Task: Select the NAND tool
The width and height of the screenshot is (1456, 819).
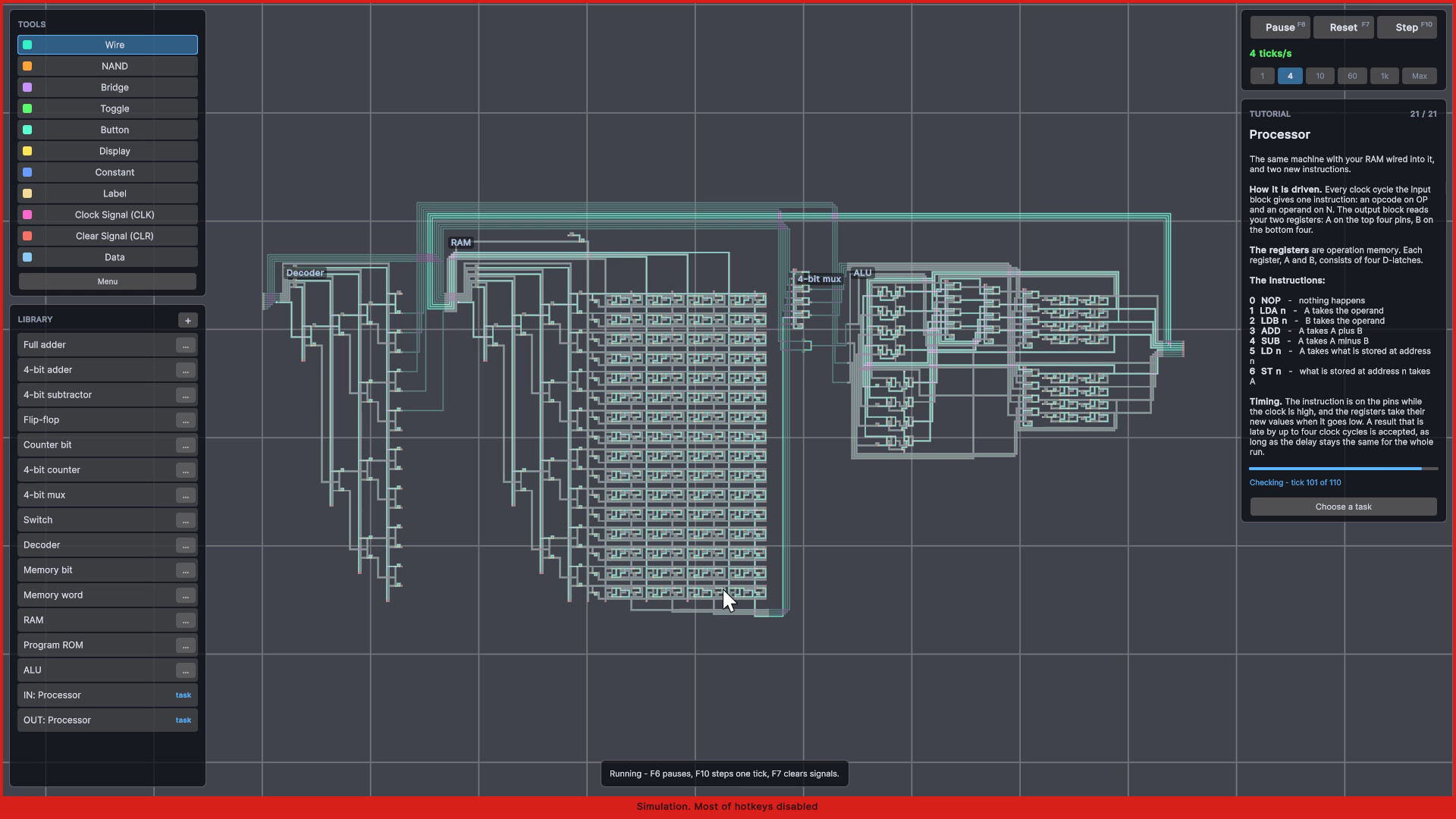Action: click(107, 66)
